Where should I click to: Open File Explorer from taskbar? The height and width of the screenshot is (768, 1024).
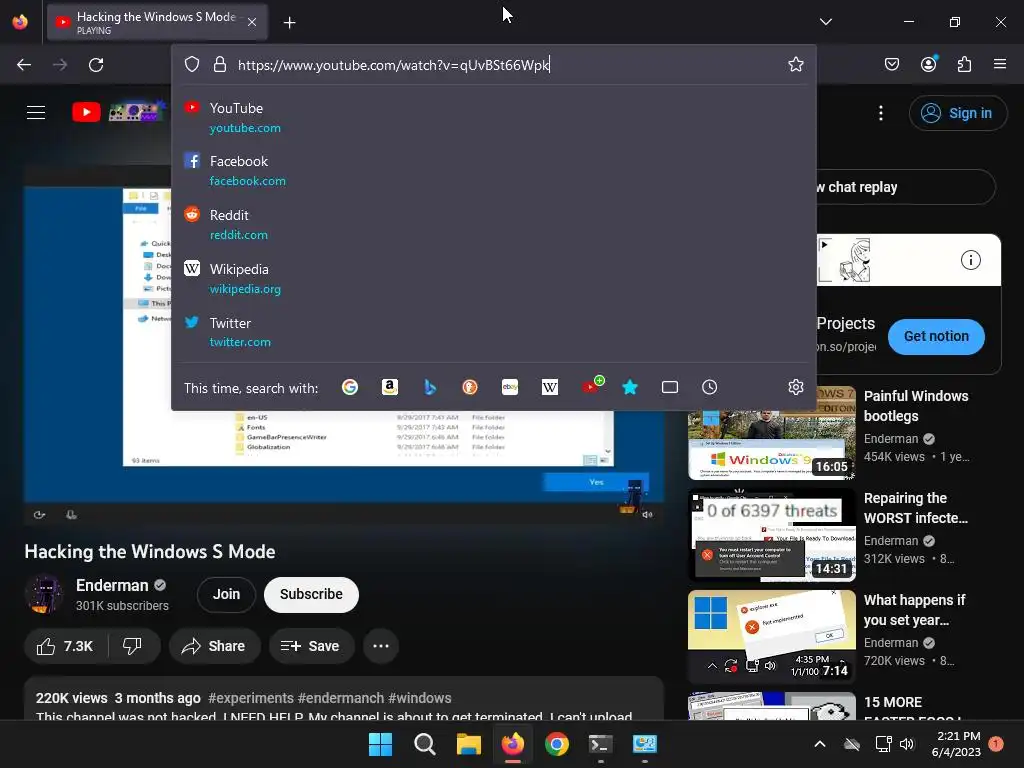click(468, 744)
